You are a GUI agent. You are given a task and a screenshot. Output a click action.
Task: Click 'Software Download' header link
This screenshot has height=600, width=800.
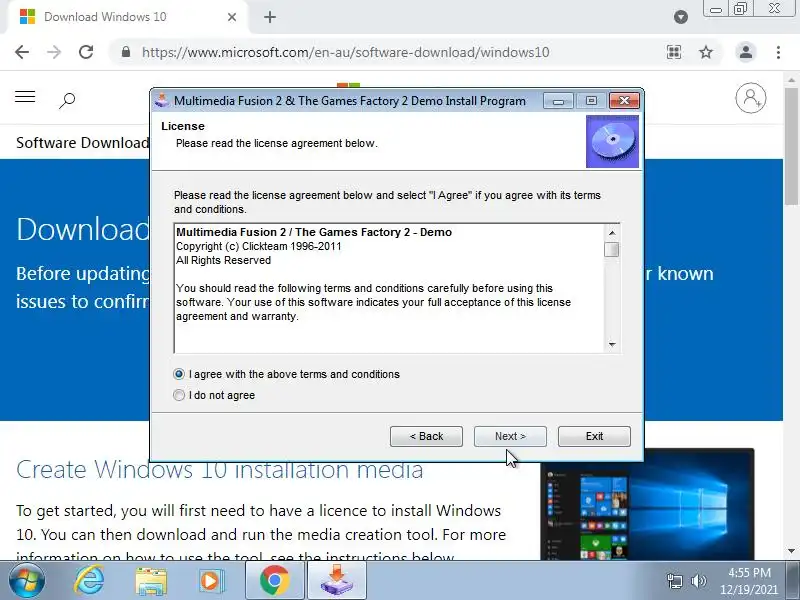pyautogui.click(x=83, y=142)
